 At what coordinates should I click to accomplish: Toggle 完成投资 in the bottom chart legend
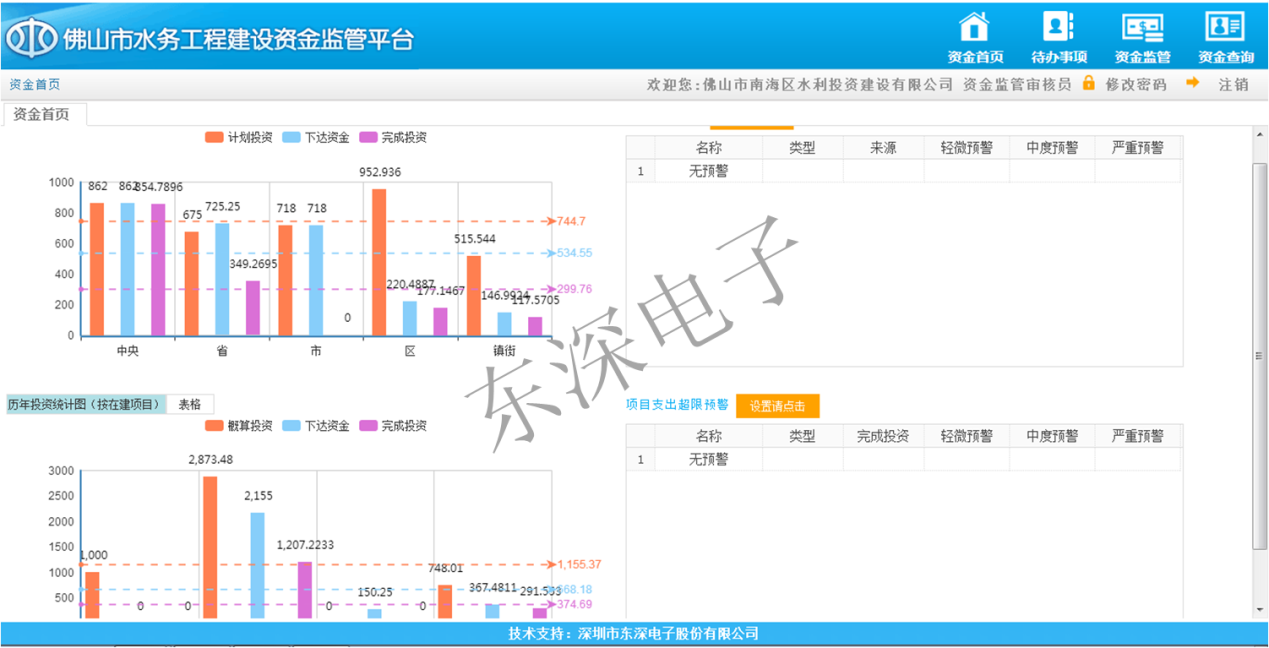click(393, 426)
